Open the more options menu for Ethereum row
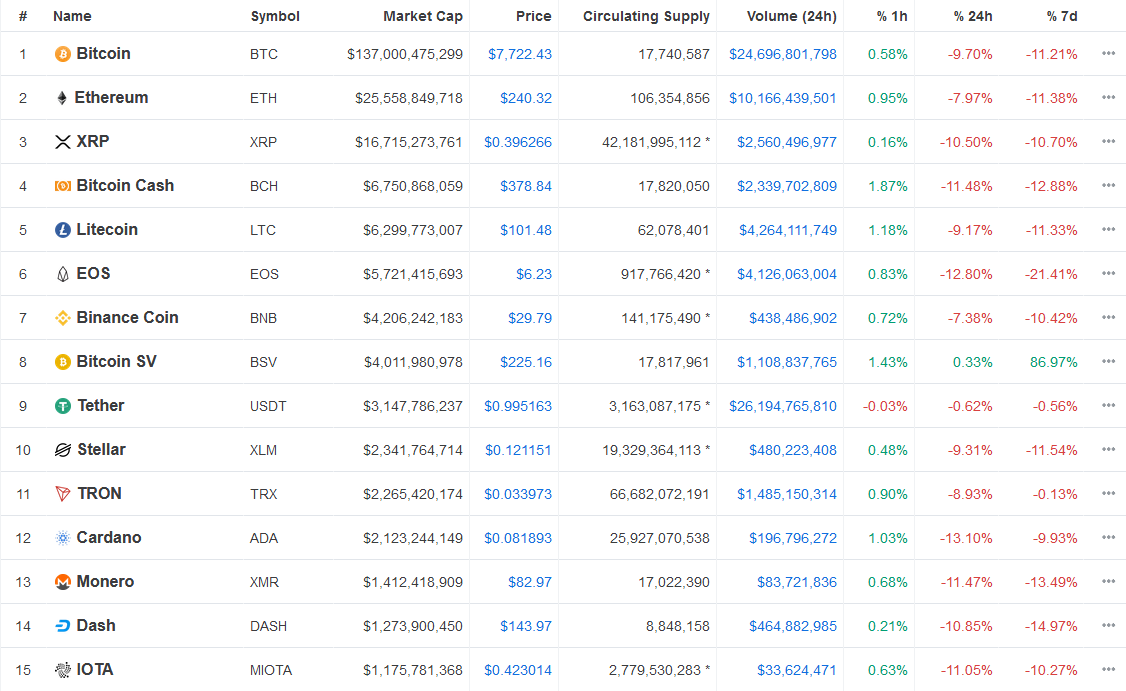The height and width of the screenshot is (691, 1126). (x=1108, y=98)
